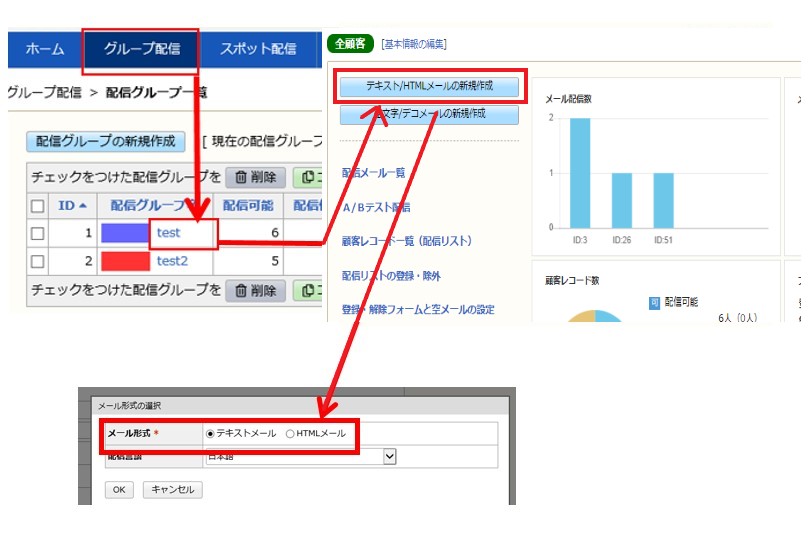Open 登録・解除フォームと空メールの設定 link
Image resolution: width=812 pixels, height=537 pixels.
(418, 310)
